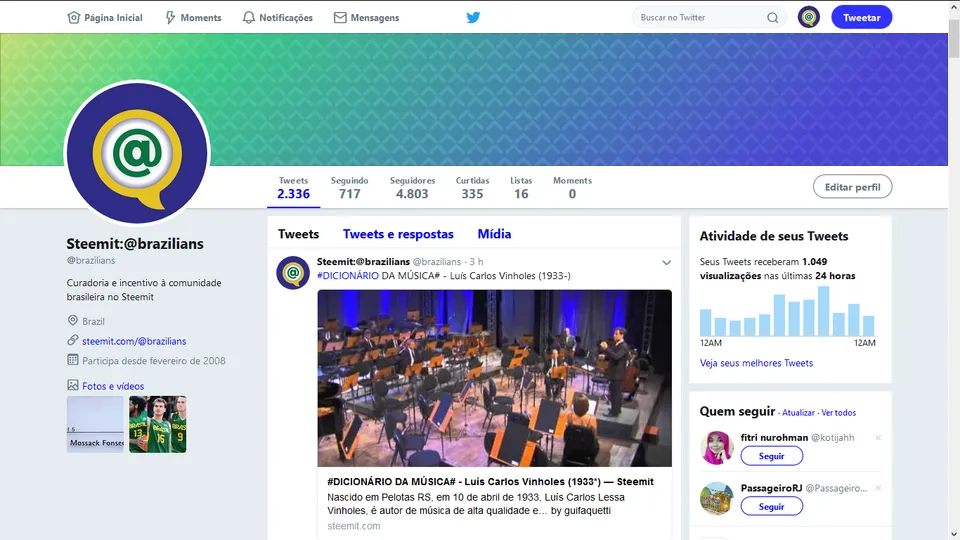Image resolution: width=960 pixels, height=540 pixels.
Task: Click the large profile avatar picture
Action: (x=137, y=153)
